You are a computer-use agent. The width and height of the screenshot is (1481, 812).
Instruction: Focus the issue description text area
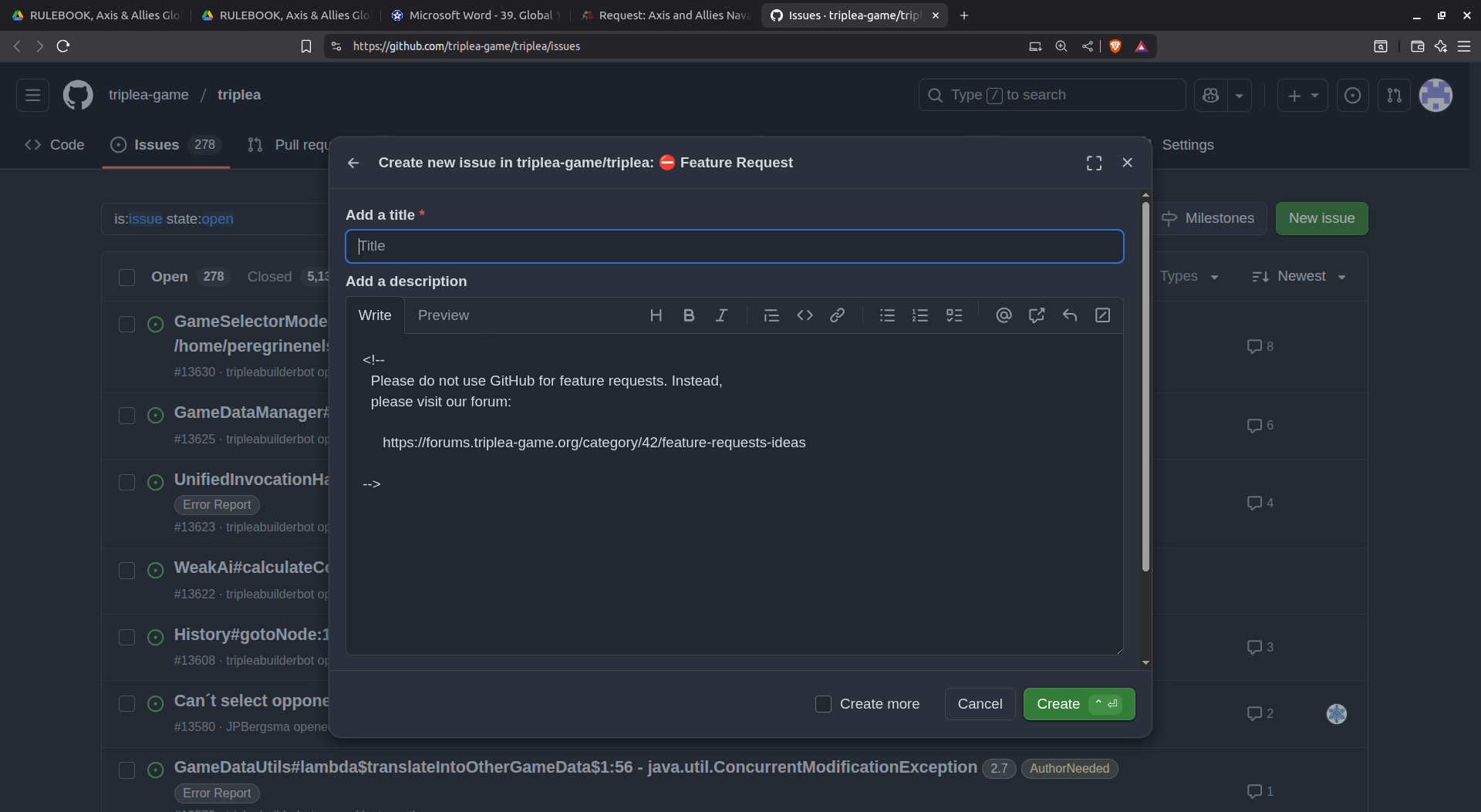click(x=734, y=494)
